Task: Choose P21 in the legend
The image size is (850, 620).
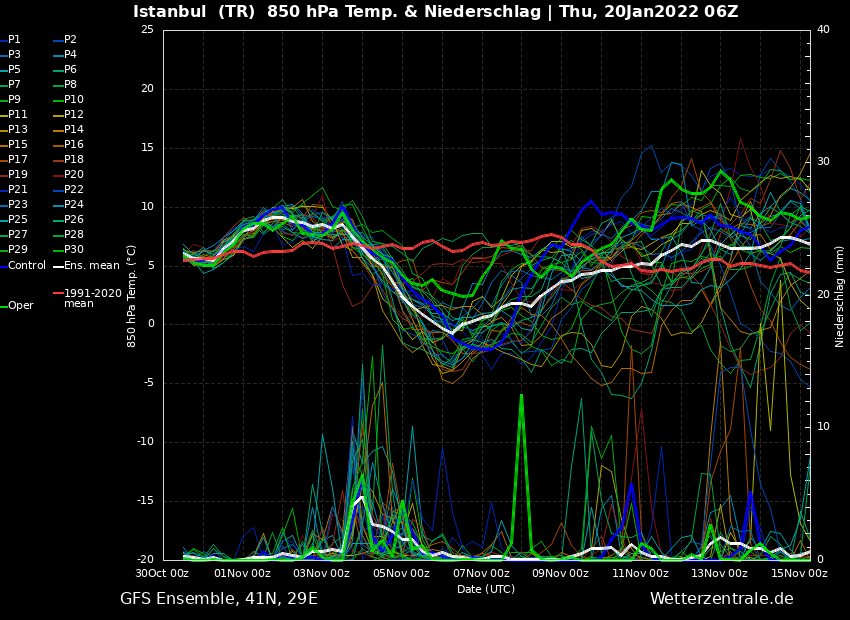Action: click(x=14, y=190)
